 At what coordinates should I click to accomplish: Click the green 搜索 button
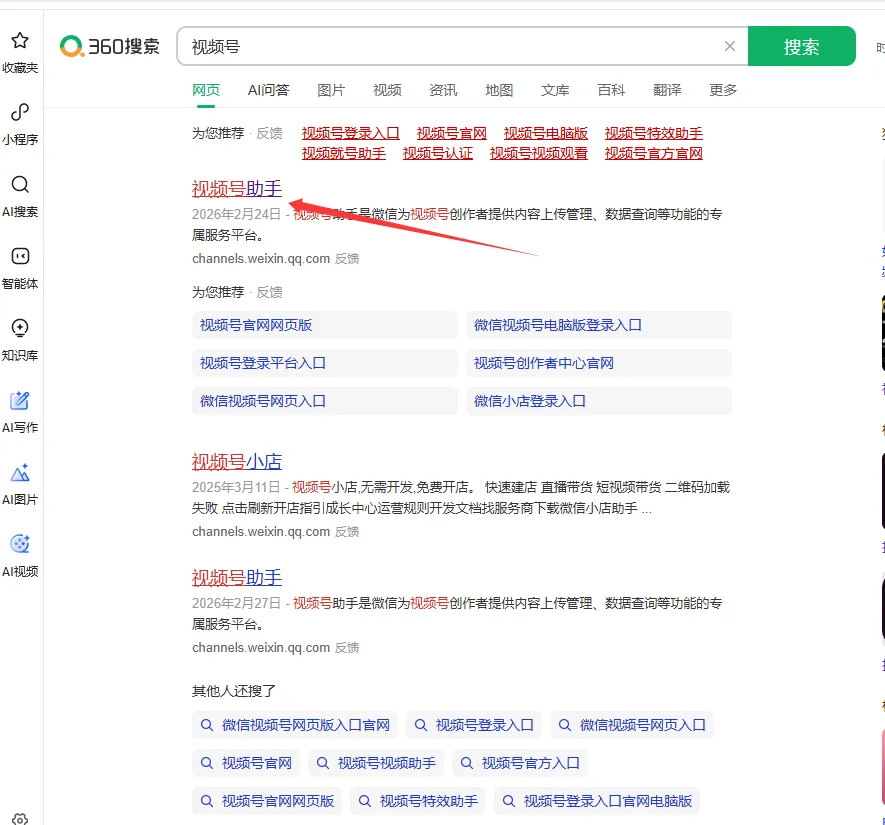click(801, 46)
